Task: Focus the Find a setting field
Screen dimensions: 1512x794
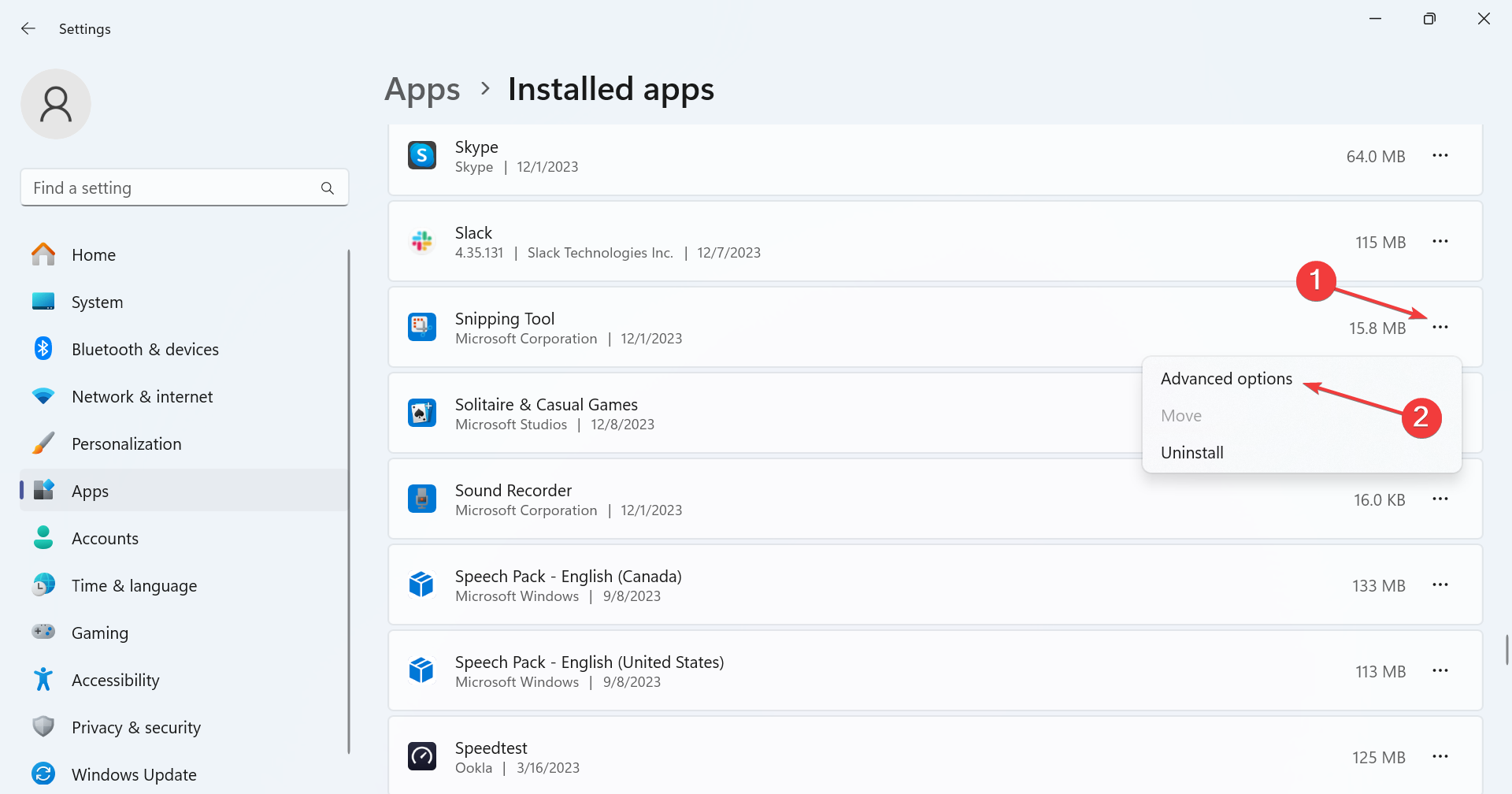Action: [184, 187]
